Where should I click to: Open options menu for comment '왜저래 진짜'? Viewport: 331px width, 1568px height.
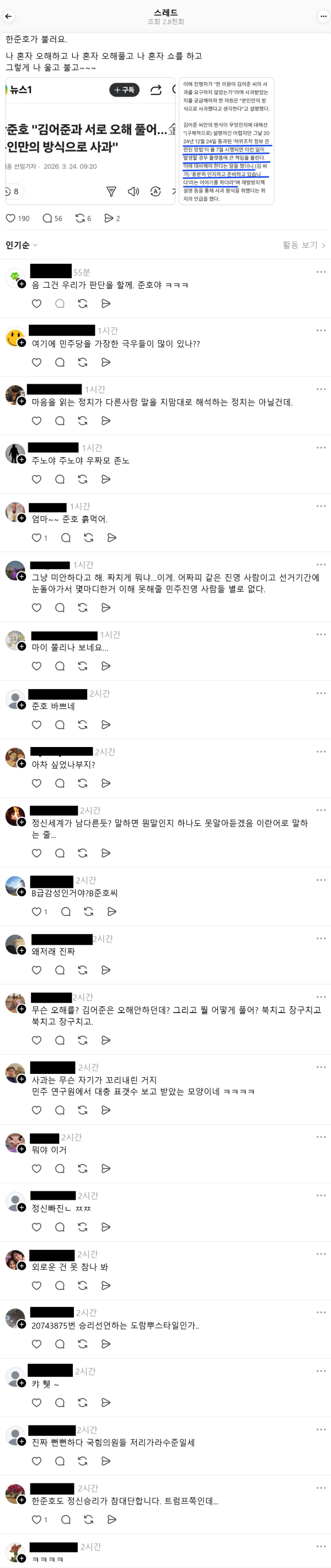(x=321, y=939)
